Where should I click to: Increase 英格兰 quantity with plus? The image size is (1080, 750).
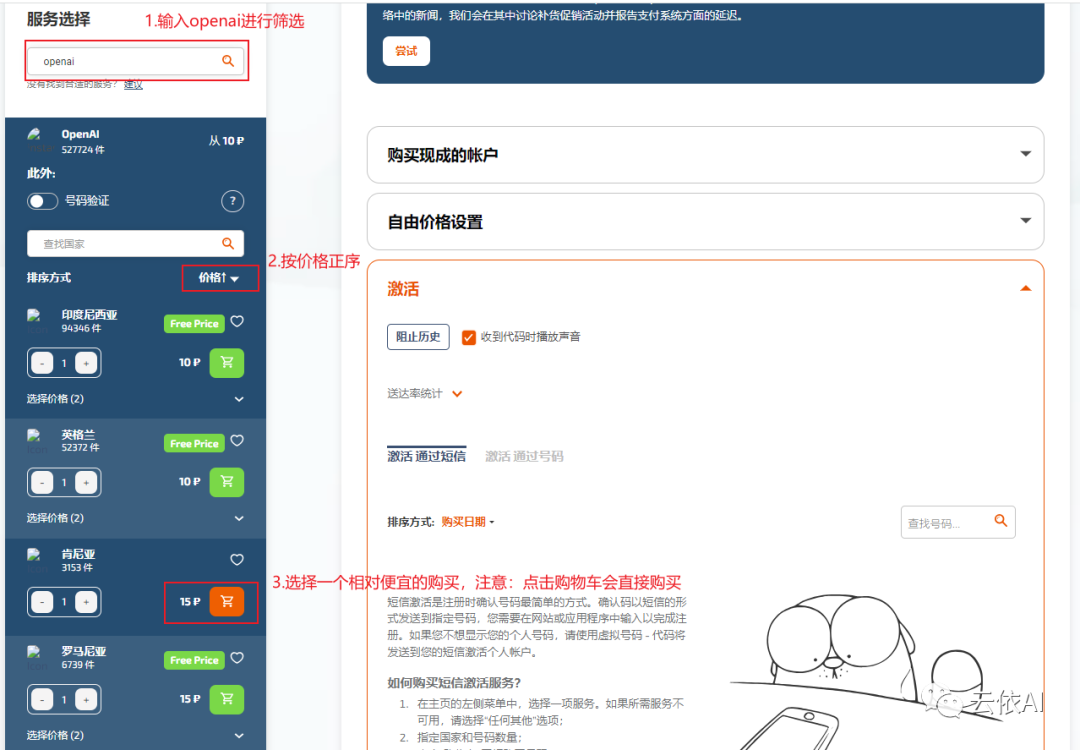[x=86, y=482]
